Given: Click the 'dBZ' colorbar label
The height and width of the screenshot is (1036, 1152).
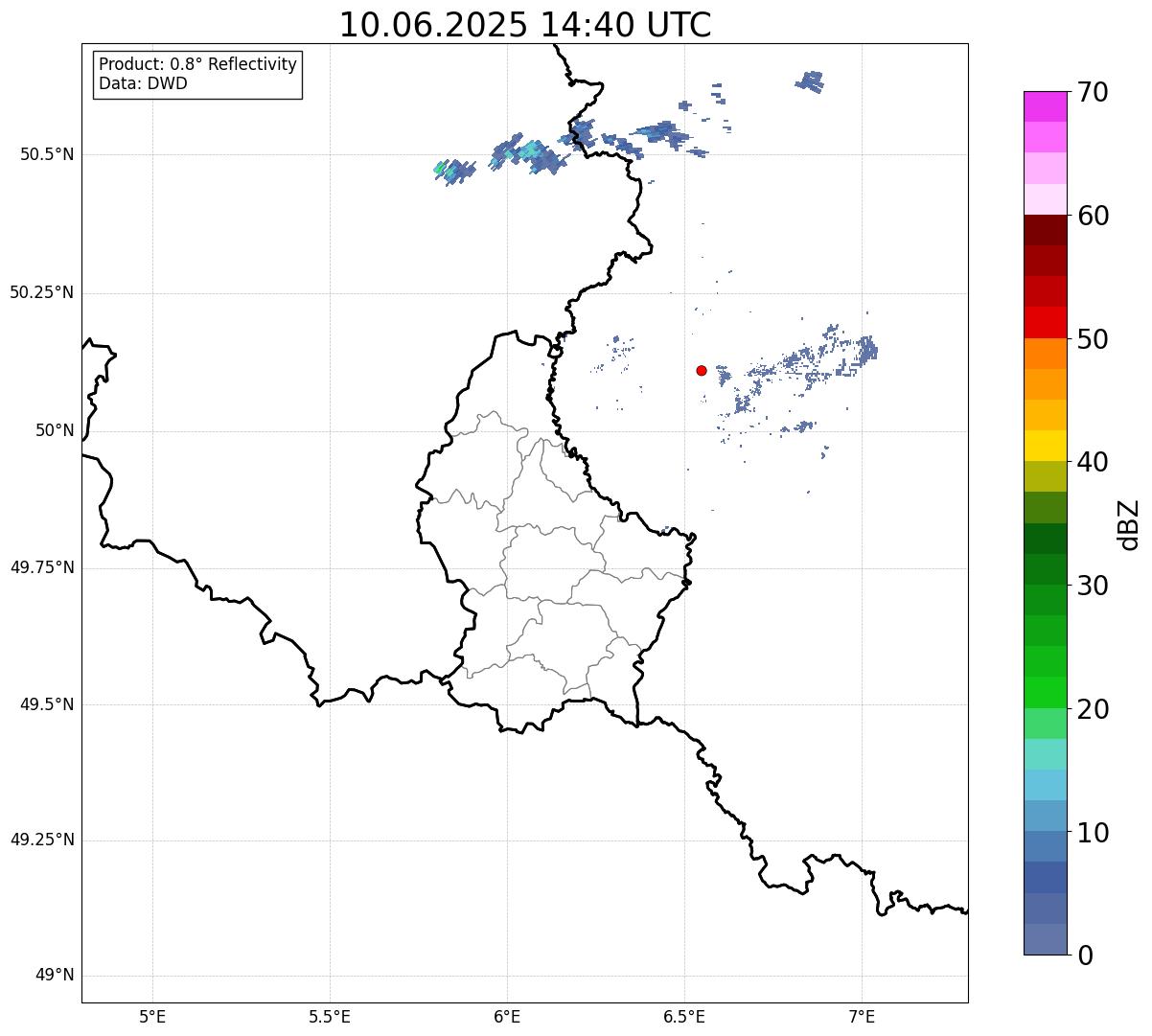Looking at the screenshot, I should 1129,524.
